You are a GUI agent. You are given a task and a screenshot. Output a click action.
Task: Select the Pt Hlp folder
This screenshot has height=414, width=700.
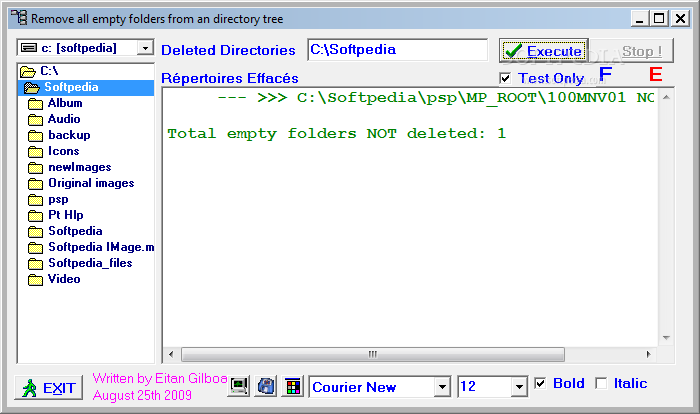pyautogui.click(x=56, y=215)
